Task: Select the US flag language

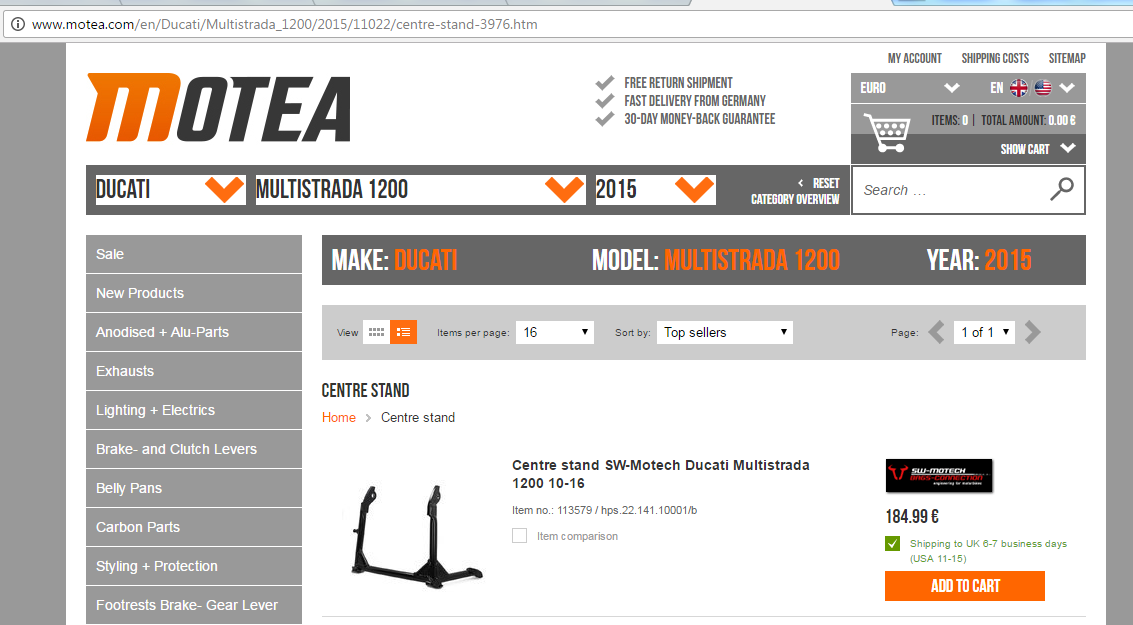Action: tap(1043, 88)
